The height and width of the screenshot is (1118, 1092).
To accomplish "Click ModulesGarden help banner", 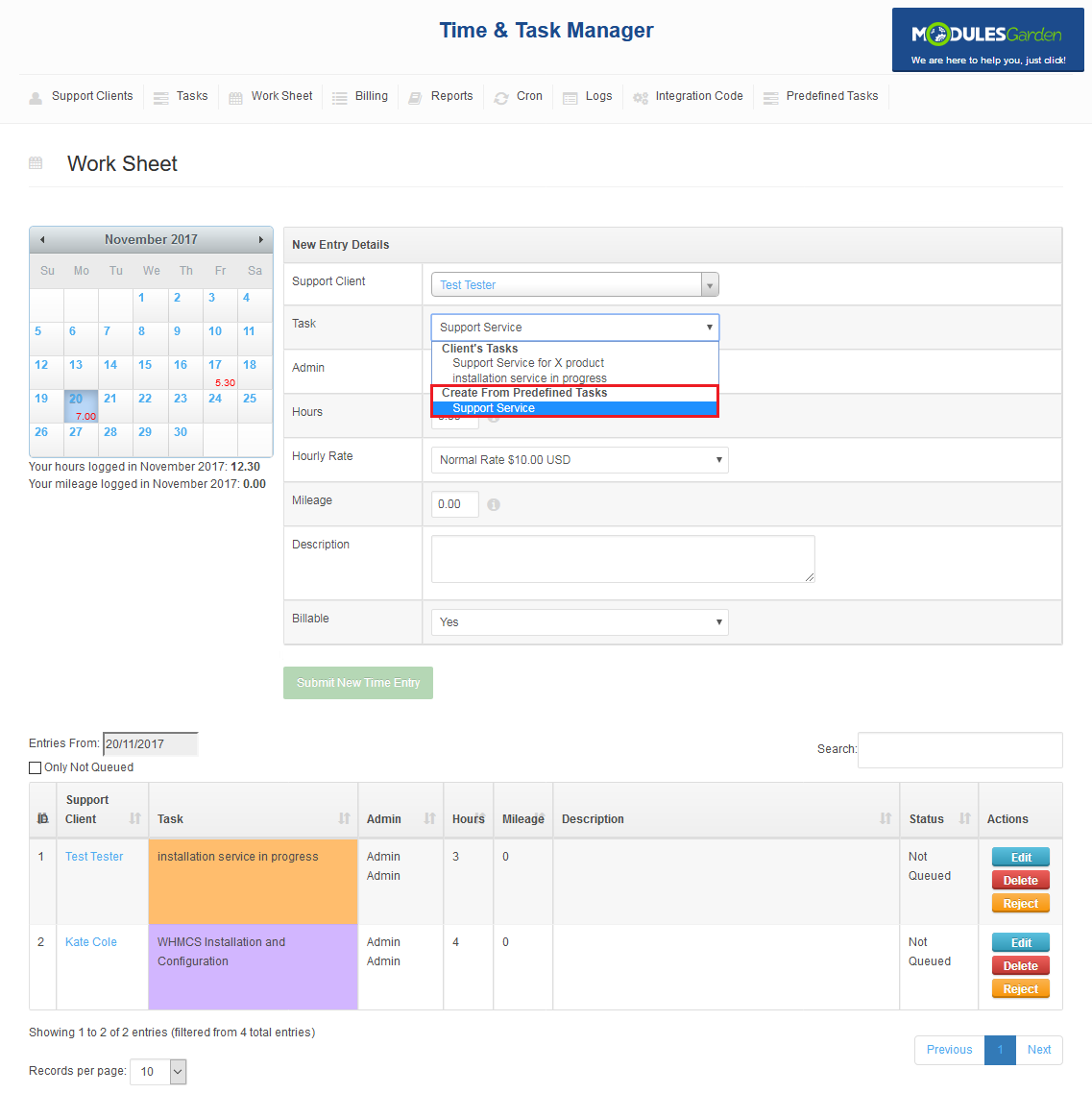I will pos(988,40).
